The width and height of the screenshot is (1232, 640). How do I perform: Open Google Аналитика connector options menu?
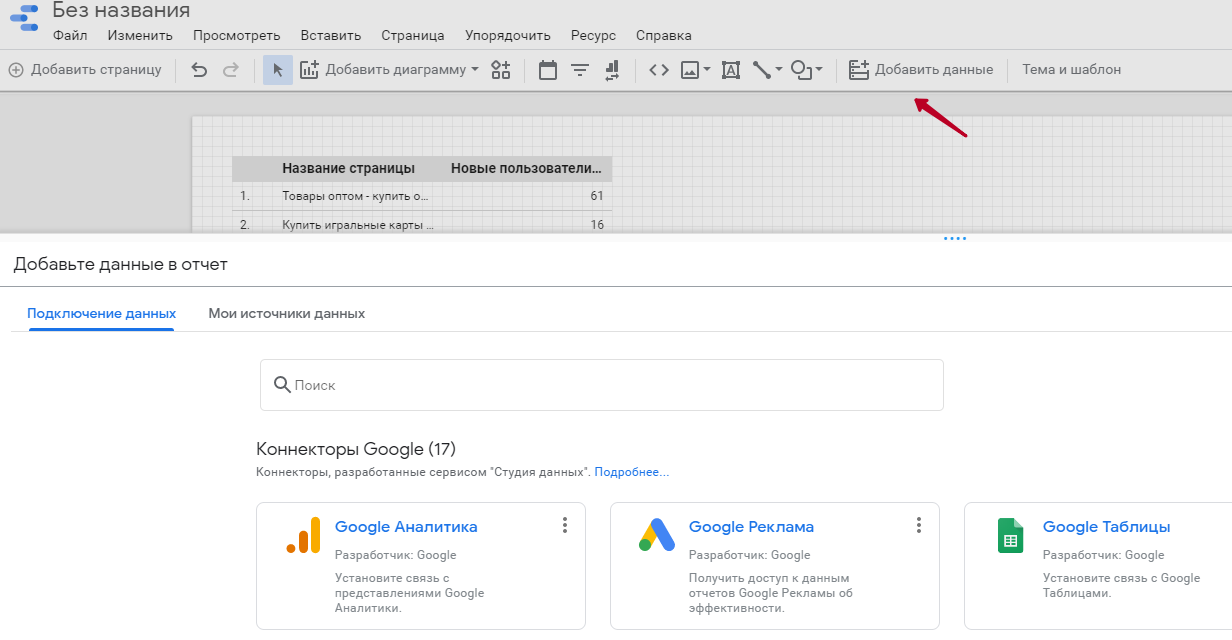[565, 526]
